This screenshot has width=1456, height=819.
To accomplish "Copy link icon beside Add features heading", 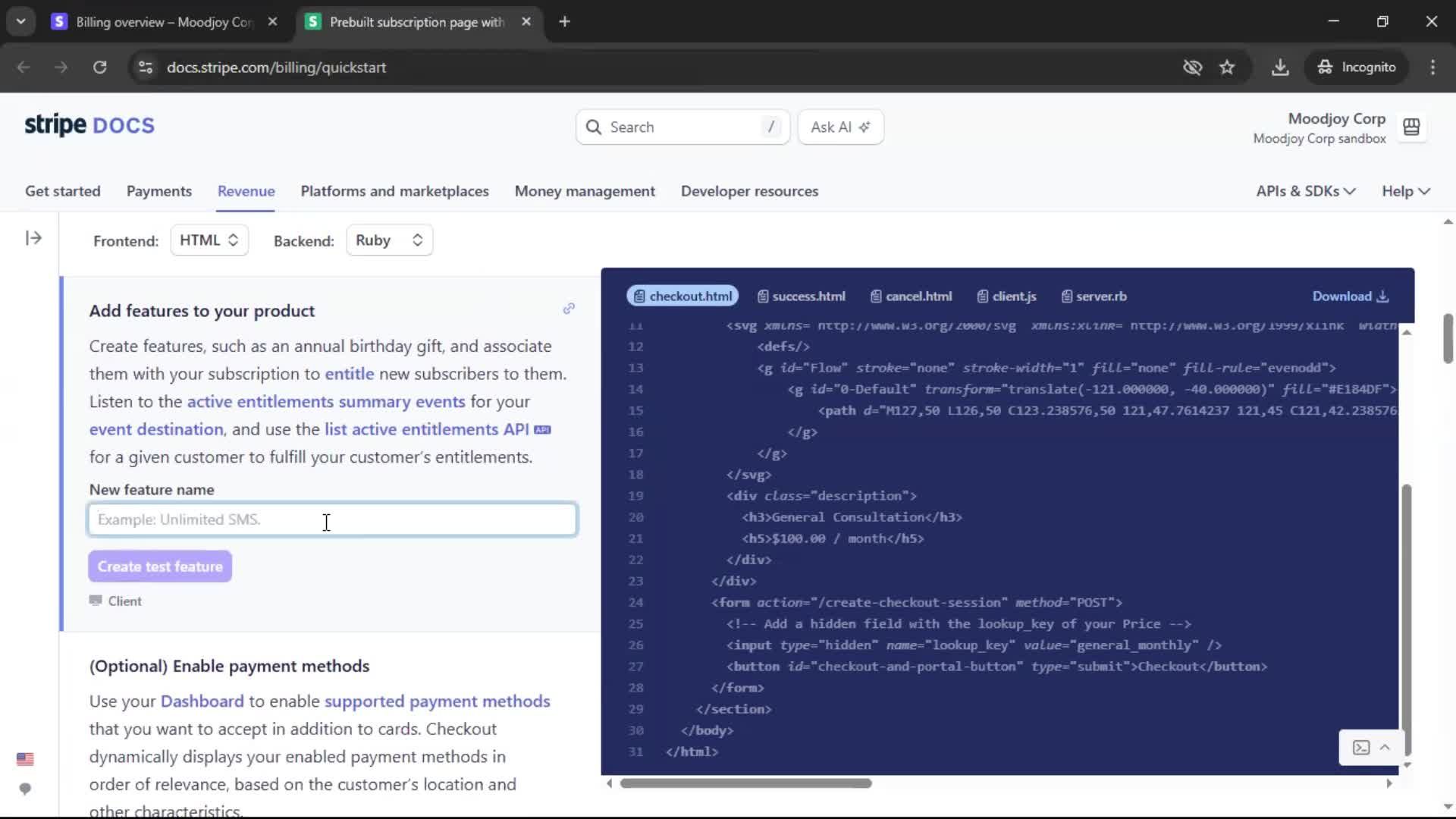I will (569, 309).
